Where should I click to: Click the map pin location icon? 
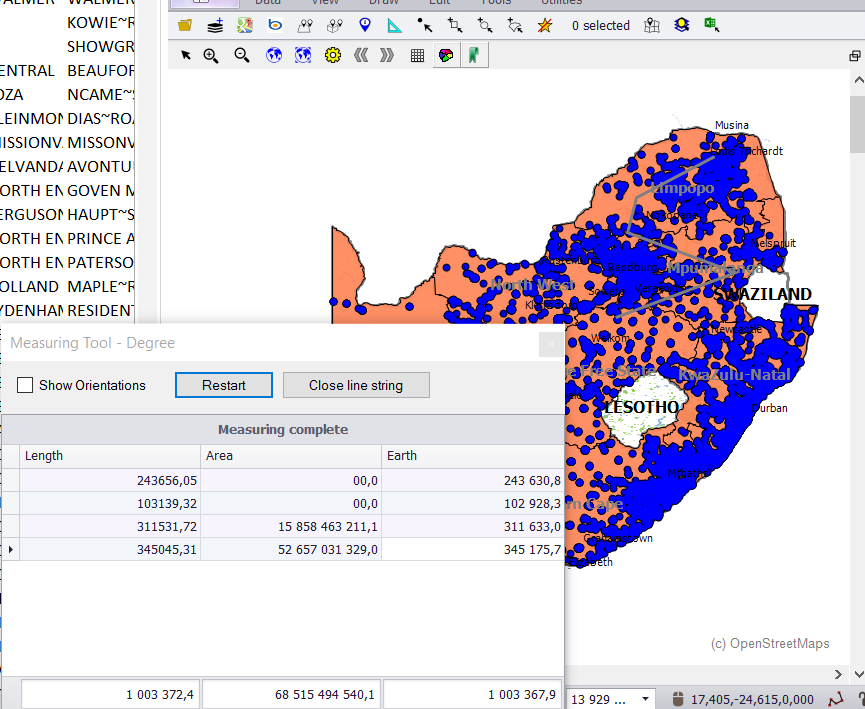(x=365, y=26)
